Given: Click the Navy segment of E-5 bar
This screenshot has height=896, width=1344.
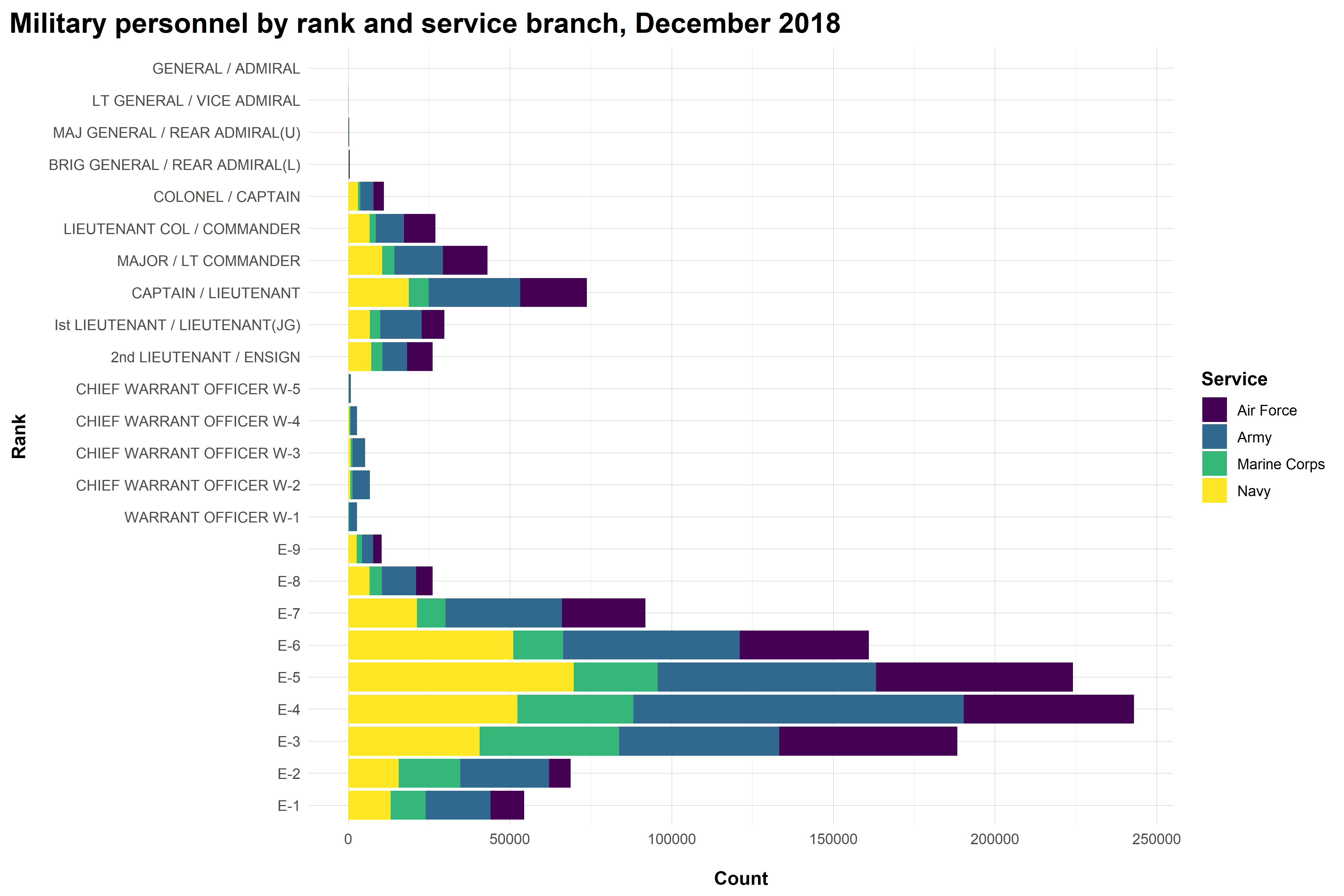Looking at the screenshot, I should (461, 677).
